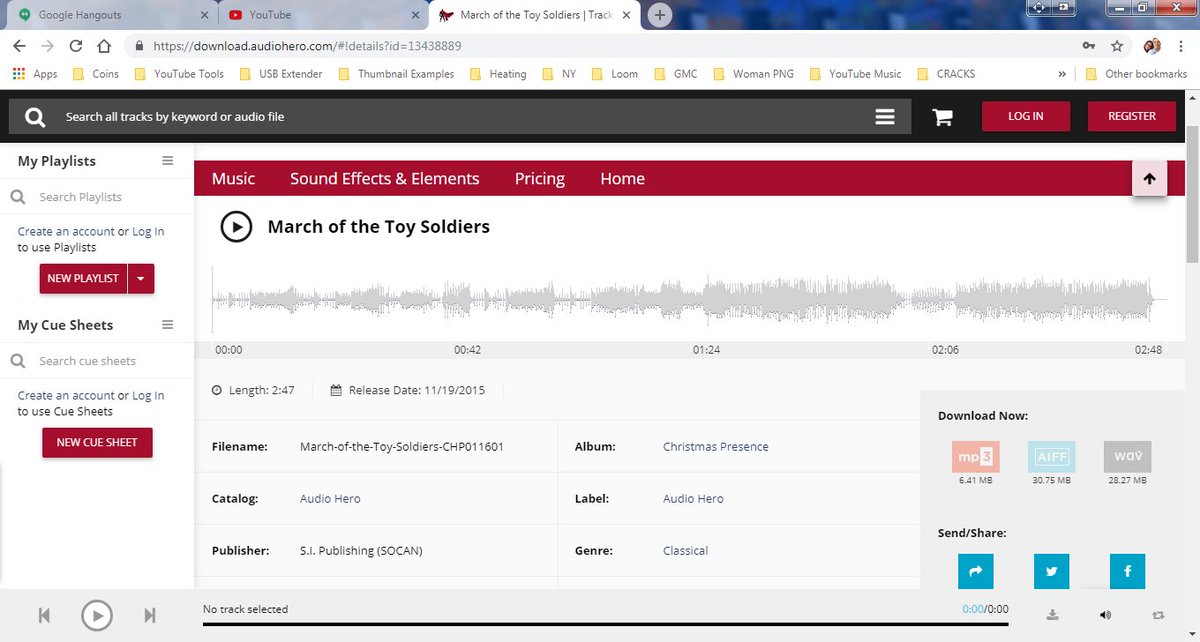This screenshot has width=1200, height=642.
Task: Click the LOG IN button
Action: click(1026, 116)
